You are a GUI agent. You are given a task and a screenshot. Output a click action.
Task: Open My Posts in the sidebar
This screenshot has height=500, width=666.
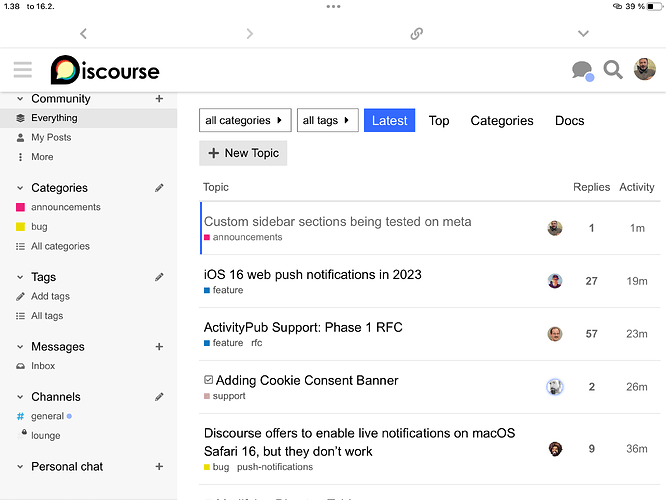click(x=51, y=138)
